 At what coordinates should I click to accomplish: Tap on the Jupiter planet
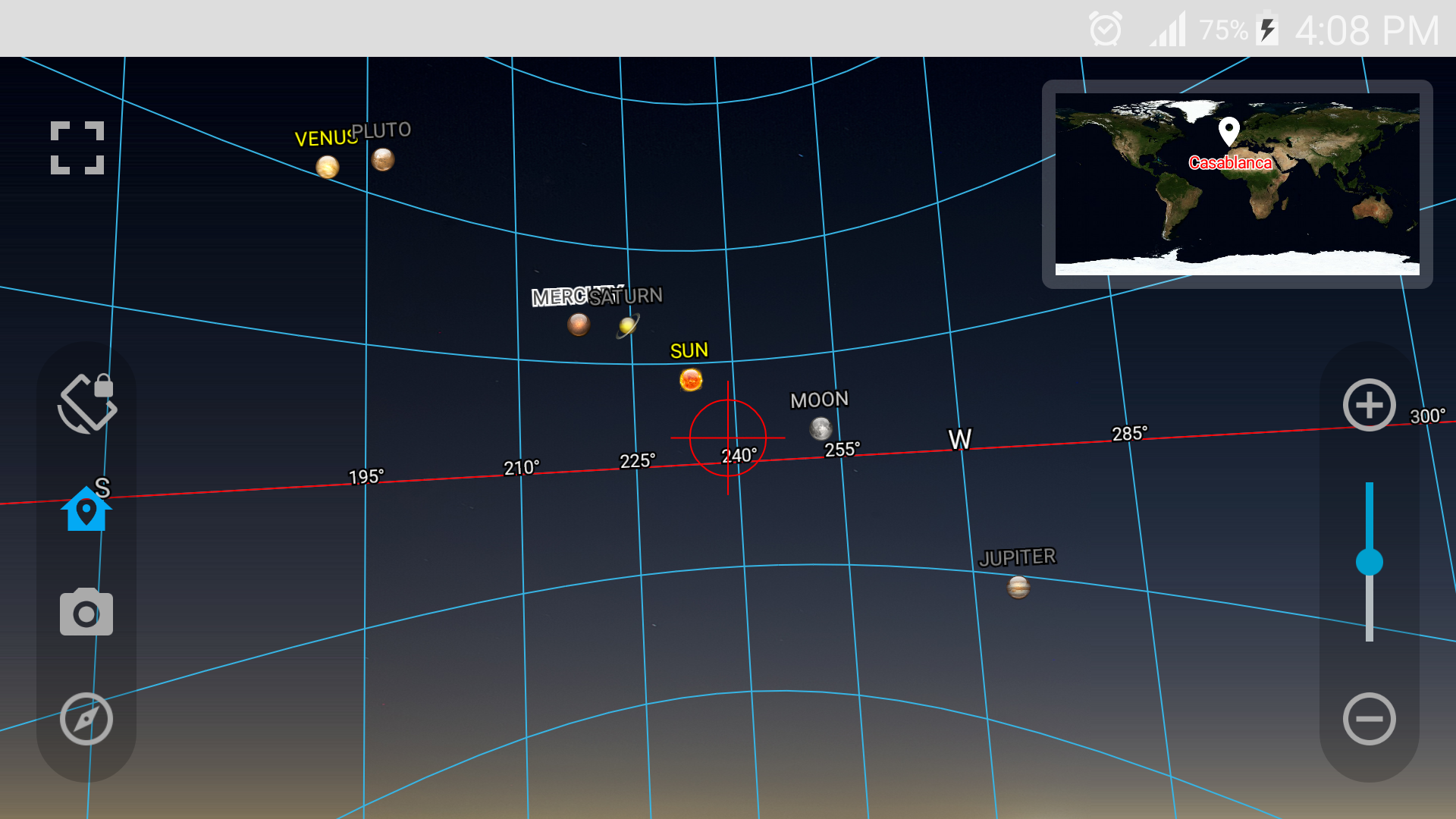tap(1018, 587)
